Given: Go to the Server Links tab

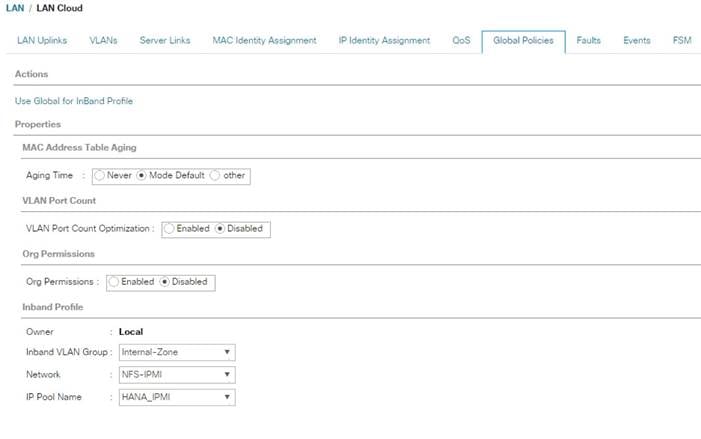Looking at the screenshot, I should click(165, 40).
